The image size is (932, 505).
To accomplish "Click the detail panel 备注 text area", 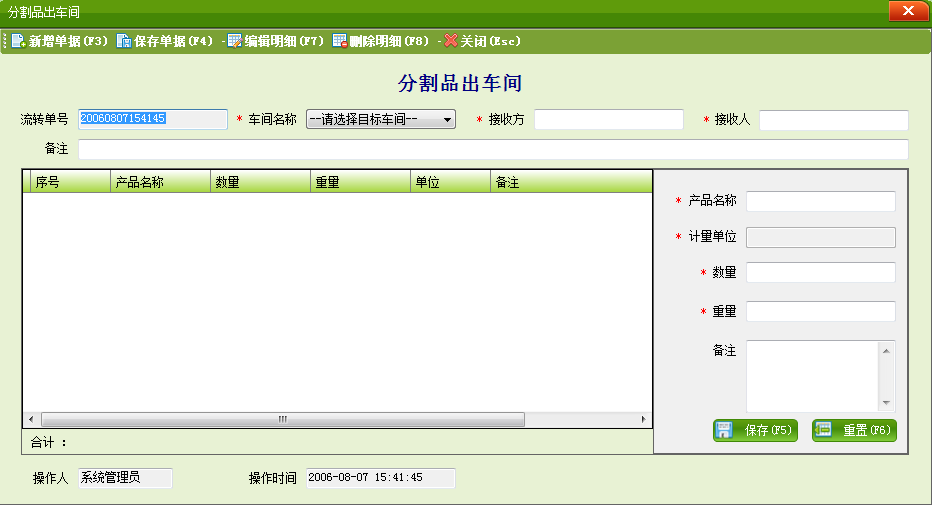I will (812, 376).
